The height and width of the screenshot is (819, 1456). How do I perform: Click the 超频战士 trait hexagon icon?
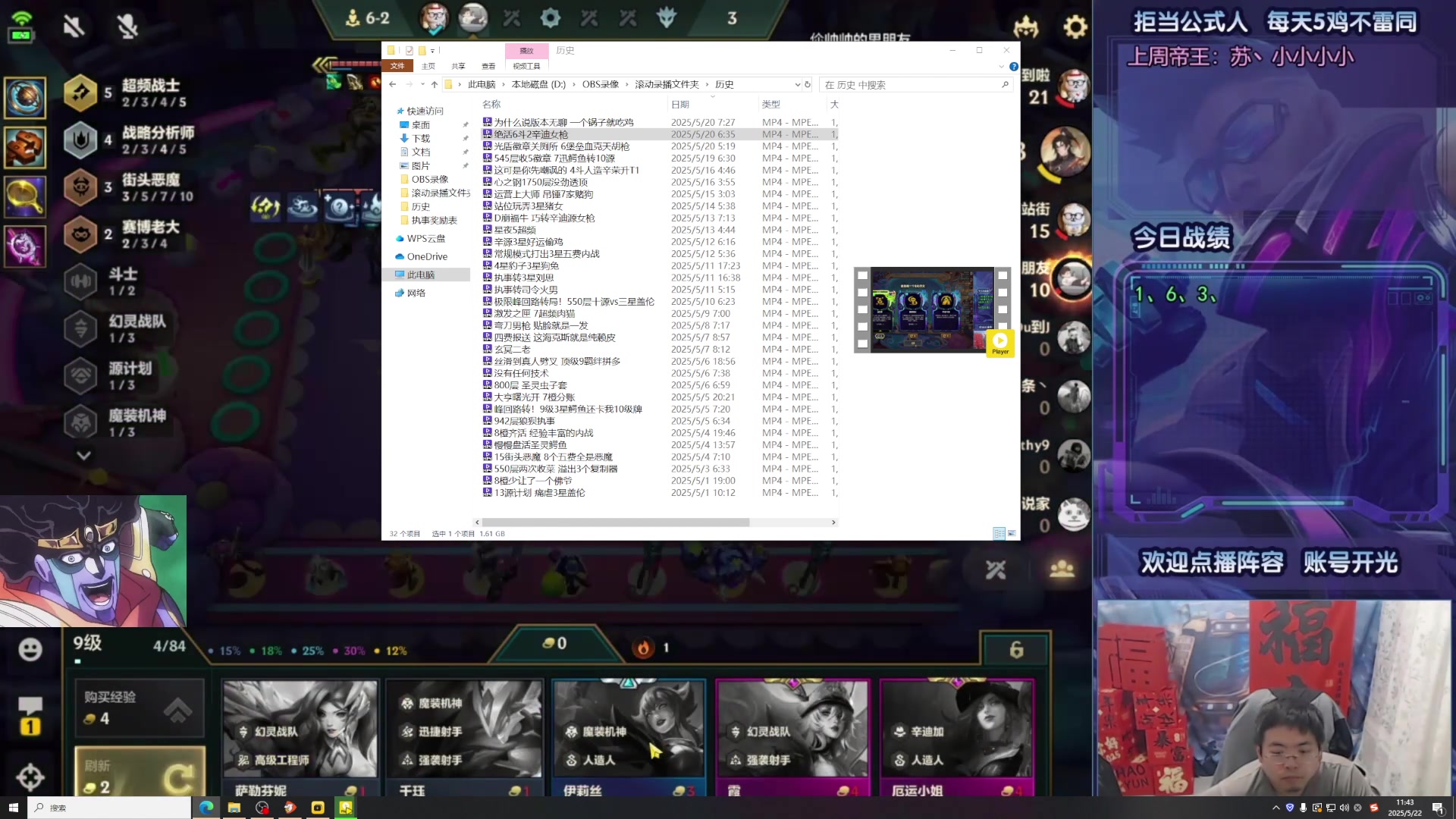[x=80, y=93]
